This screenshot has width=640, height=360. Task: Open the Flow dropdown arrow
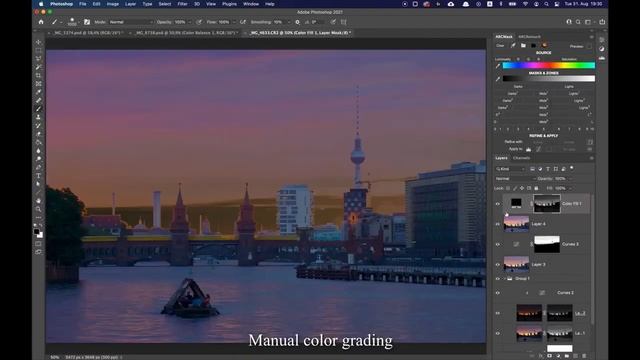click(233, 22)
